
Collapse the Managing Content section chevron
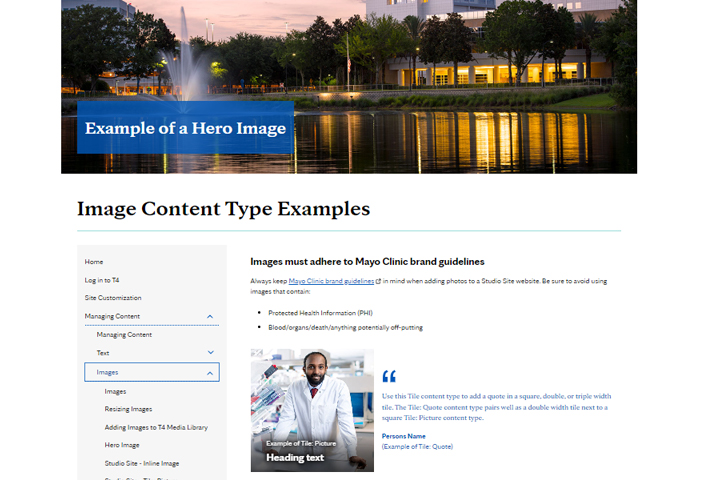[210, 316]
